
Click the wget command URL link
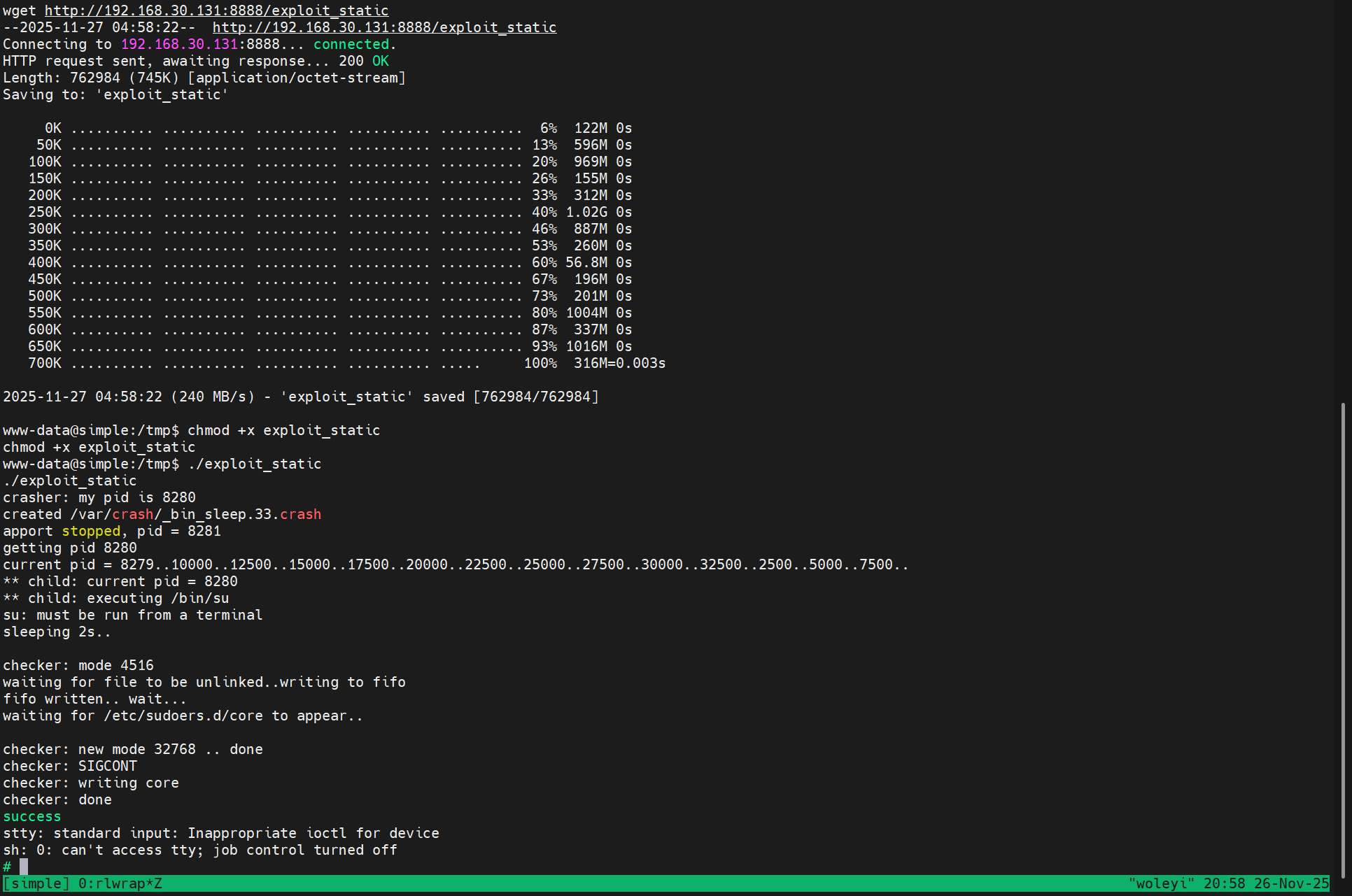(x=216, y=10)
